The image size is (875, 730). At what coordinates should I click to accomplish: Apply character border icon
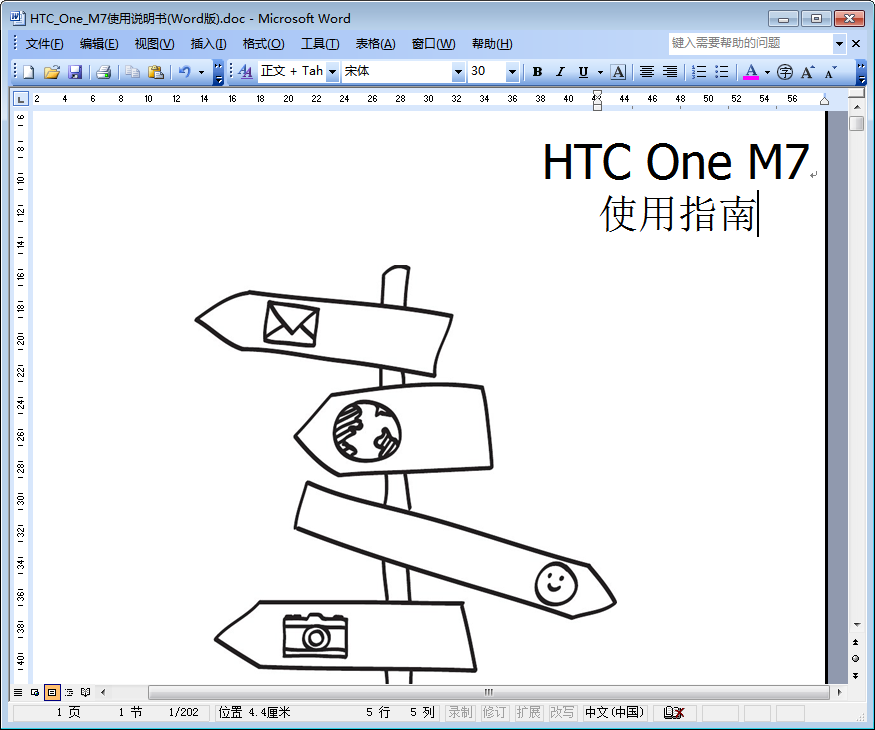(x=618, y=72)
